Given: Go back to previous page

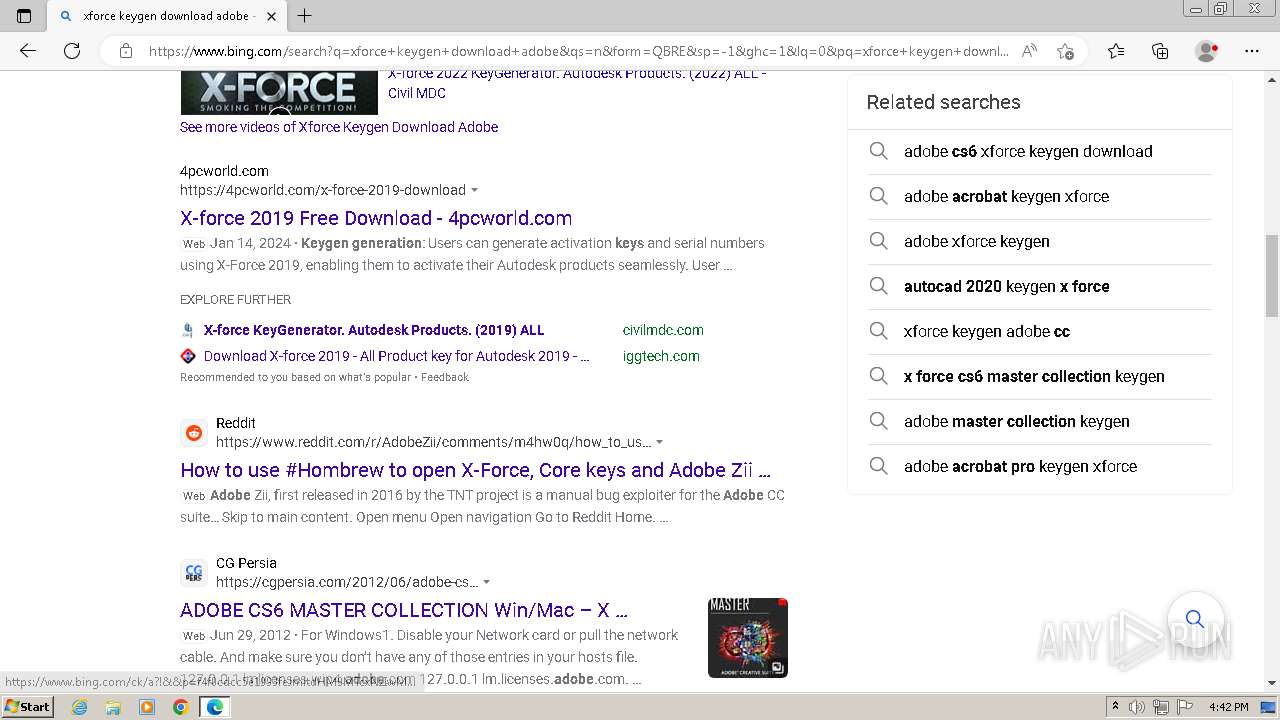Looking at the screenshot, I should tap(28, 51).
